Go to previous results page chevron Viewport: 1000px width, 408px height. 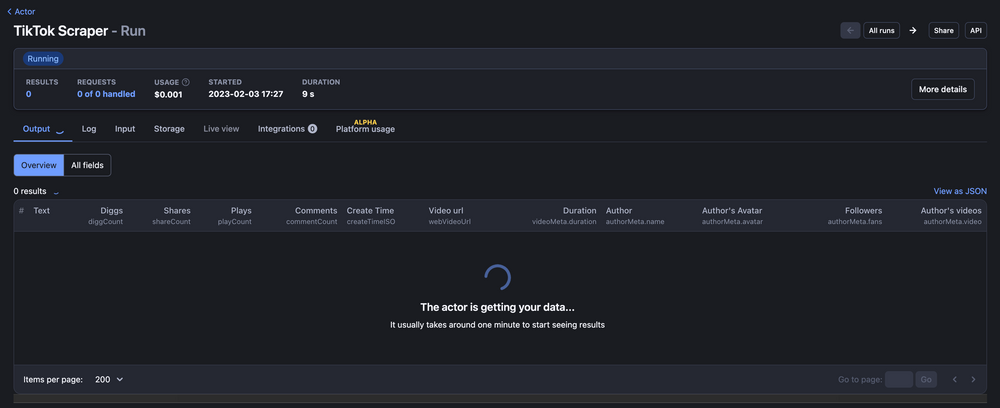[x=954, y=380]
